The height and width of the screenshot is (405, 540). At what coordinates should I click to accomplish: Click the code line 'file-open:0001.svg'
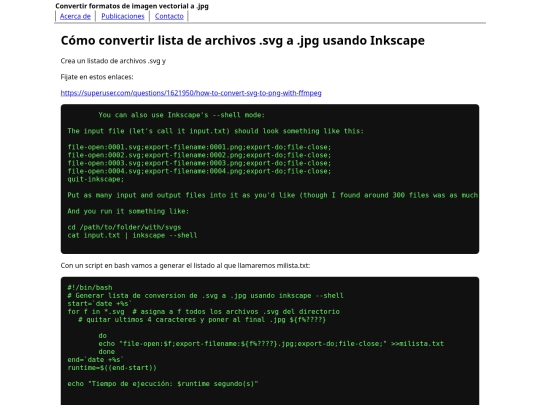[x=199, y=147]
